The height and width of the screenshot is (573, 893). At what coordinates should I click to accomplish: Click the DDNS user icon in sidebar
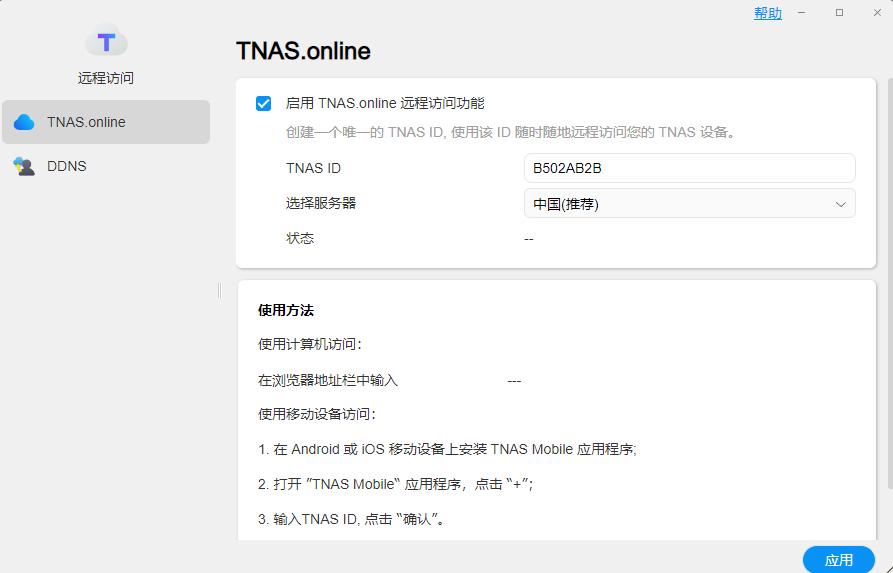pos(24,166)
